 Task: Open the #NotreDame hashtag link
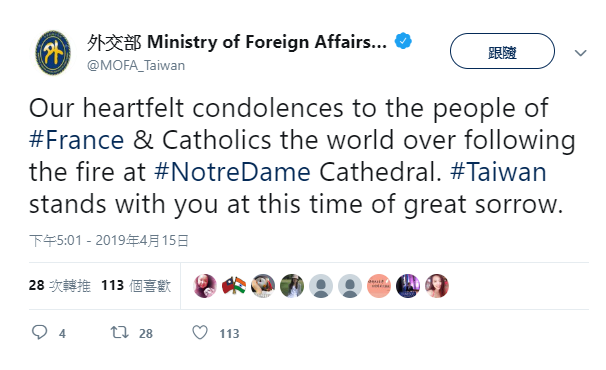pyautogui.click(x=232, y=172)
